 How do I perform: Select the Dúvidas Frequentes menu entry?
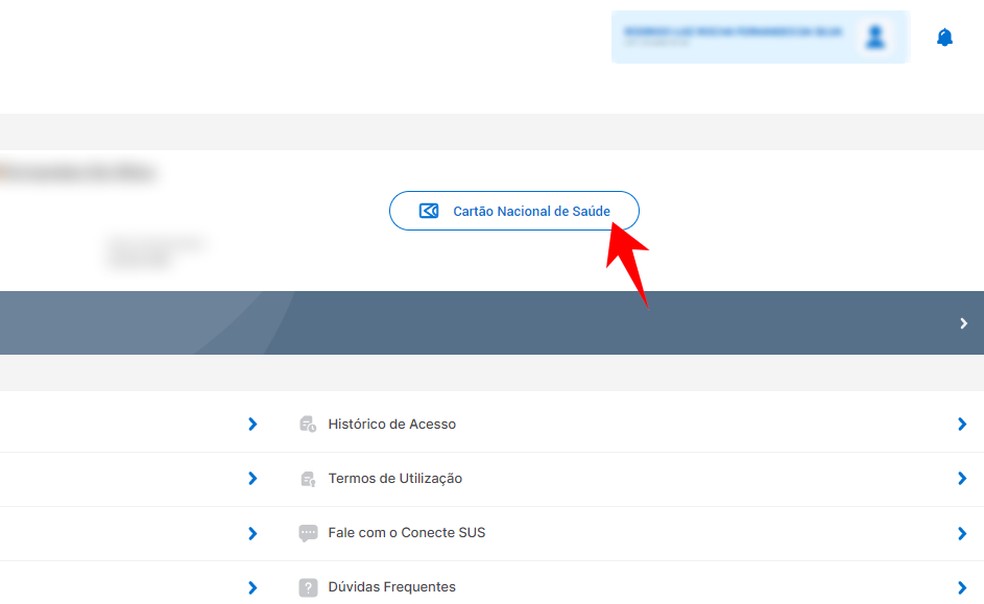tap(391, 587)
